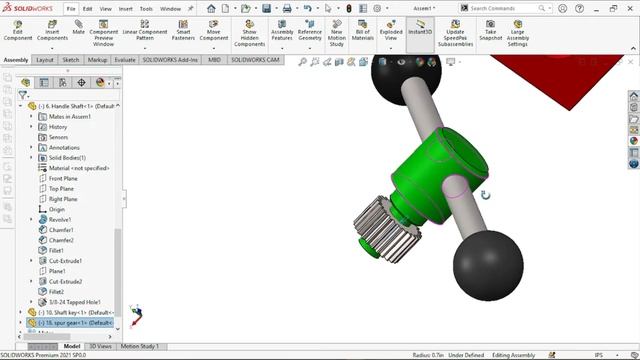Open the DimXpertManager tab

click(81, 82)
